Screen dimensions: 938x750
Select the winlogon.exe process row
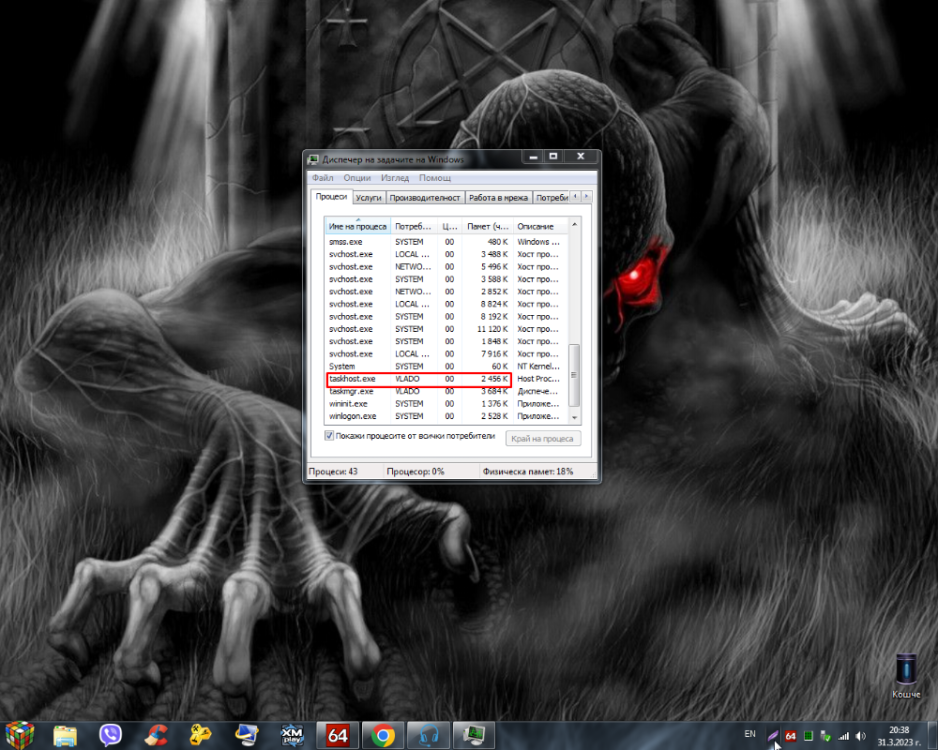pos(446,416)
